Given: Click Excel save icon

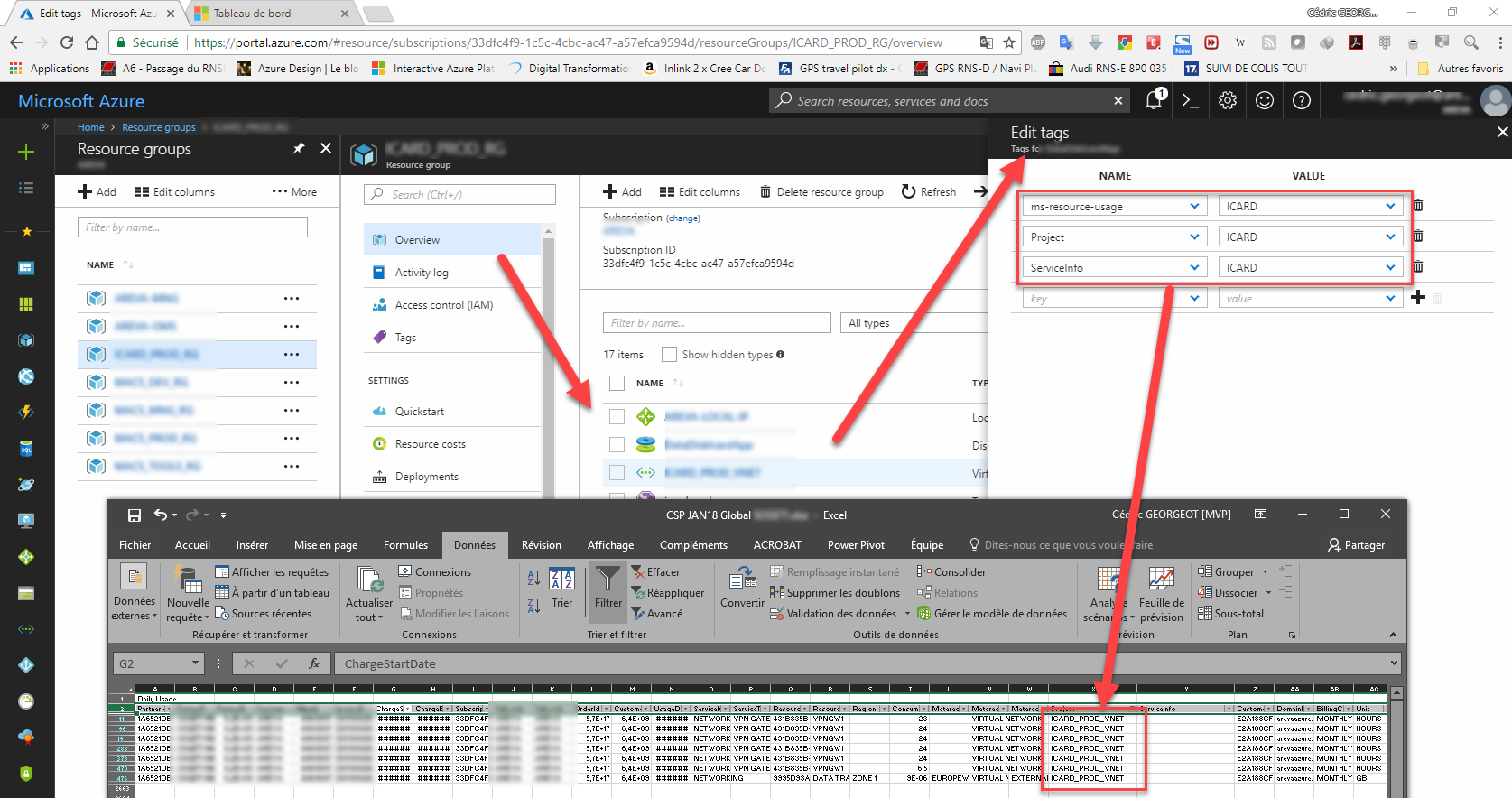Looking at the screenshot, I should pyautogui.click(x=135, y=515).
